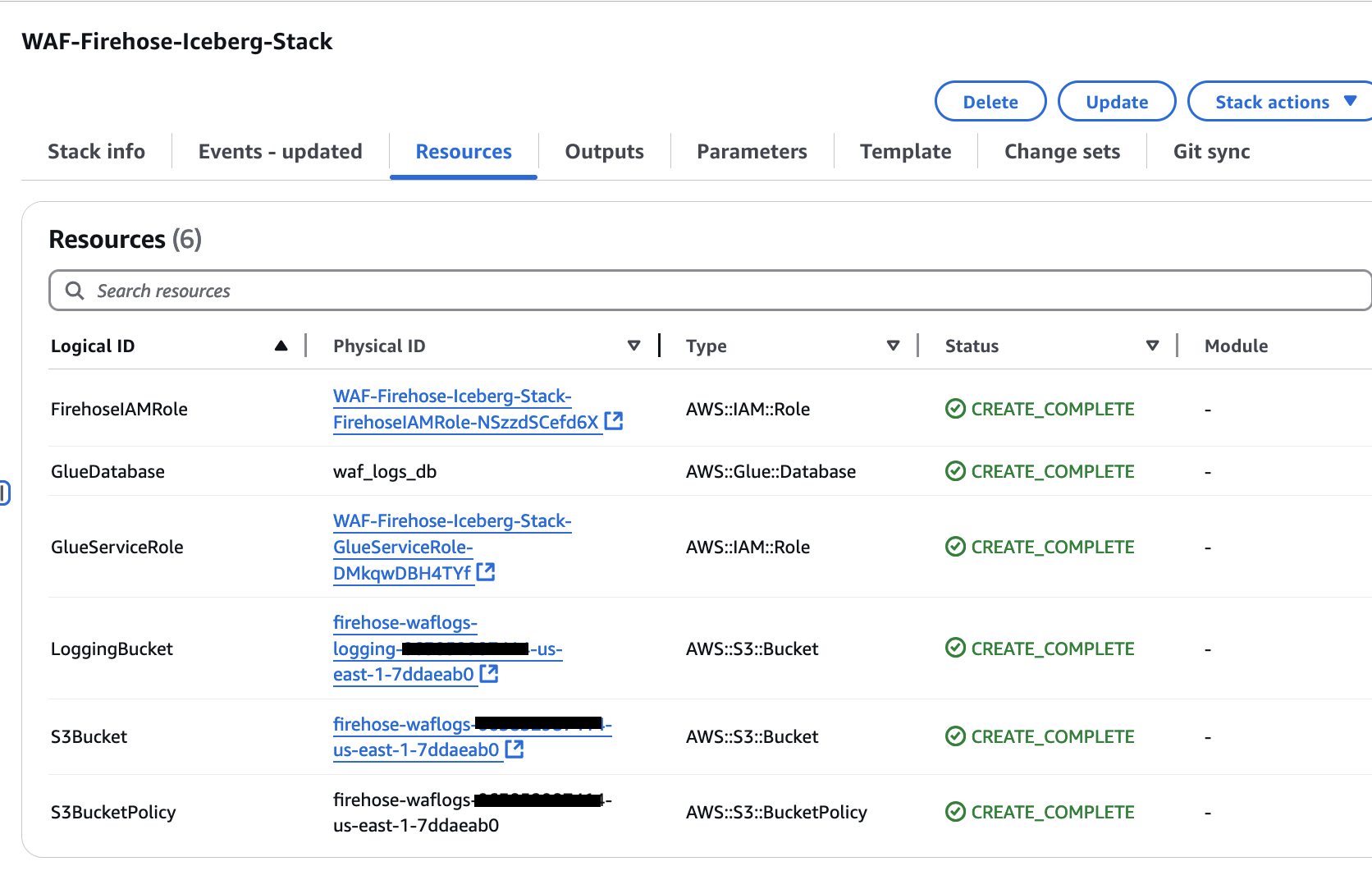This screenshot has height=880, width=1372.
Task: Open FirehoseIAMRole external link icon
Action: (x=614, y=421)
